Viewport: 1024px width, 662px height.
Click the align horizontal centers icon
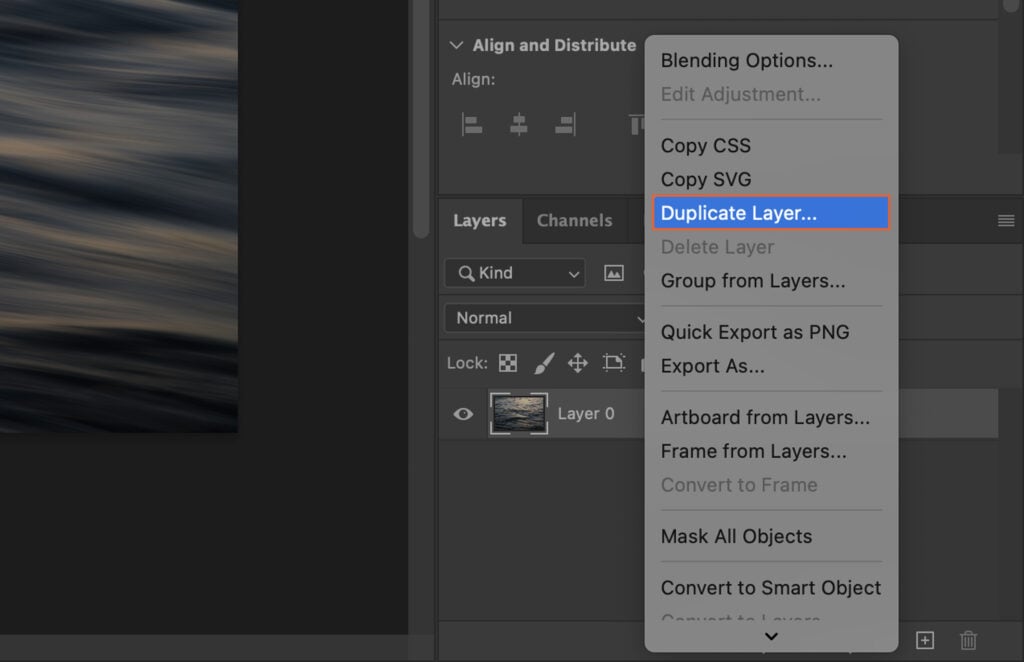pos(519,125)
